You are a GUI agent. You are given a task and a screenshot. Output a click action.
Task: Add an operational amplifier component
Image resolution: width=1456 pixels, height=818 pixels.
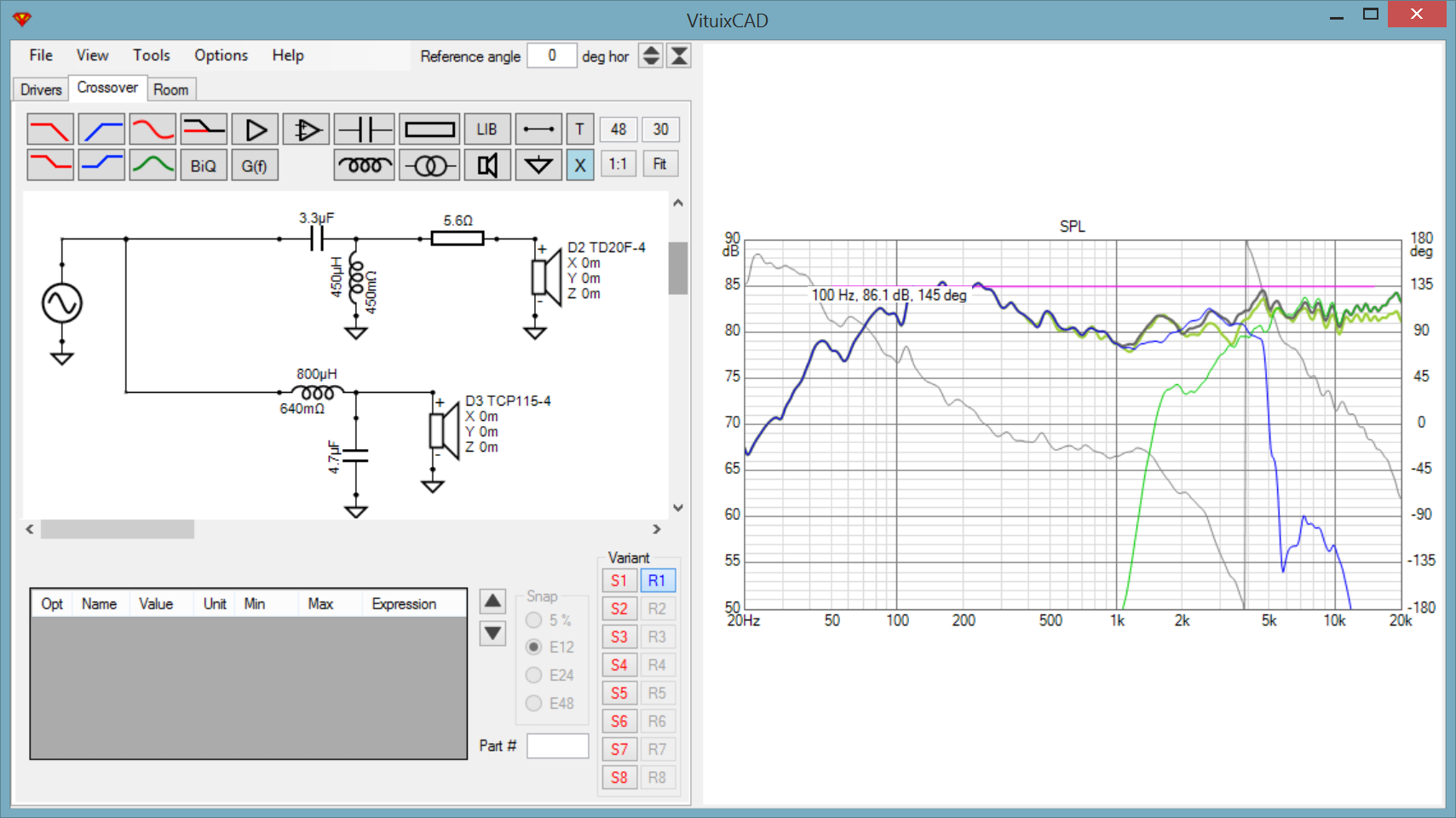[x=306, y=130]
